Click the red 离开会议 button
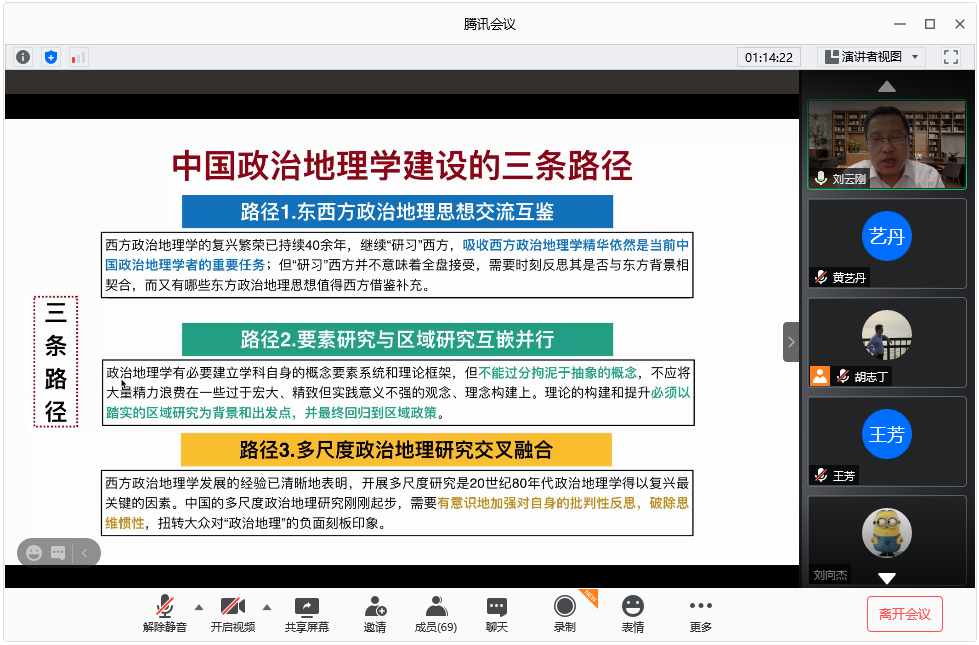979x645 pixels. (x=904, y=614)
